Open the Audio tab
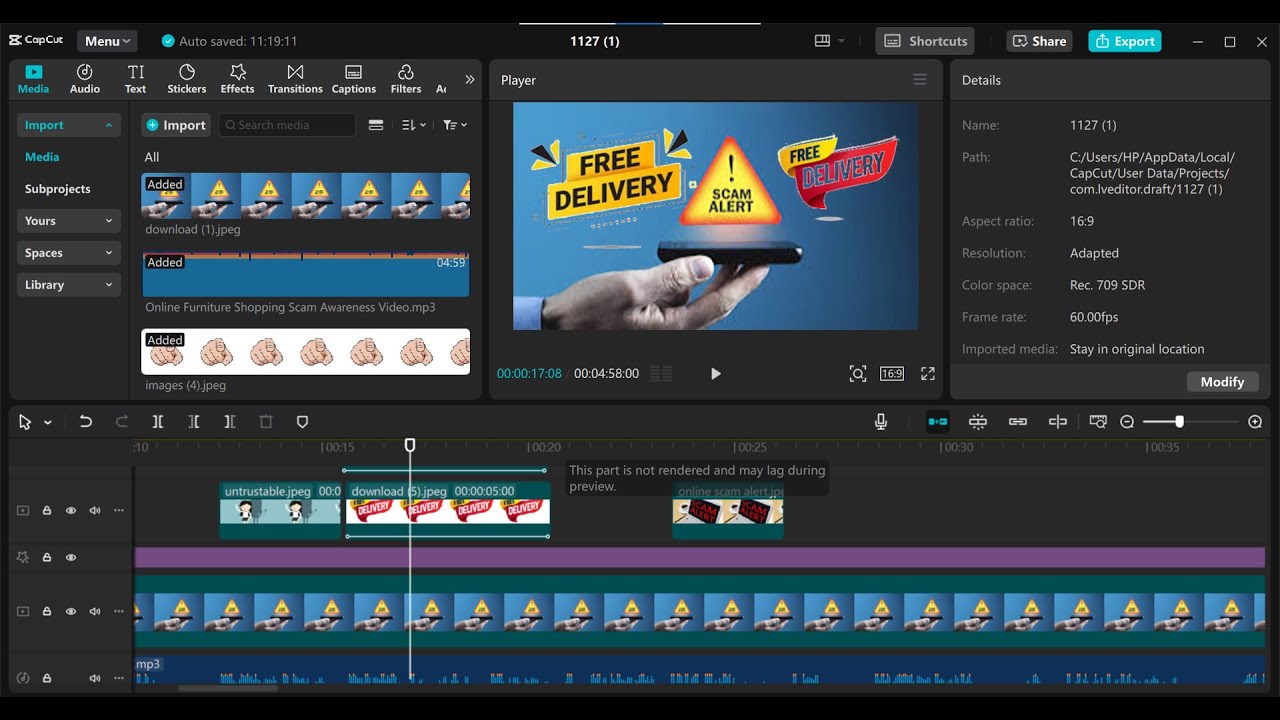Viewport: 1280px width, 720px height. click(85, 79)
